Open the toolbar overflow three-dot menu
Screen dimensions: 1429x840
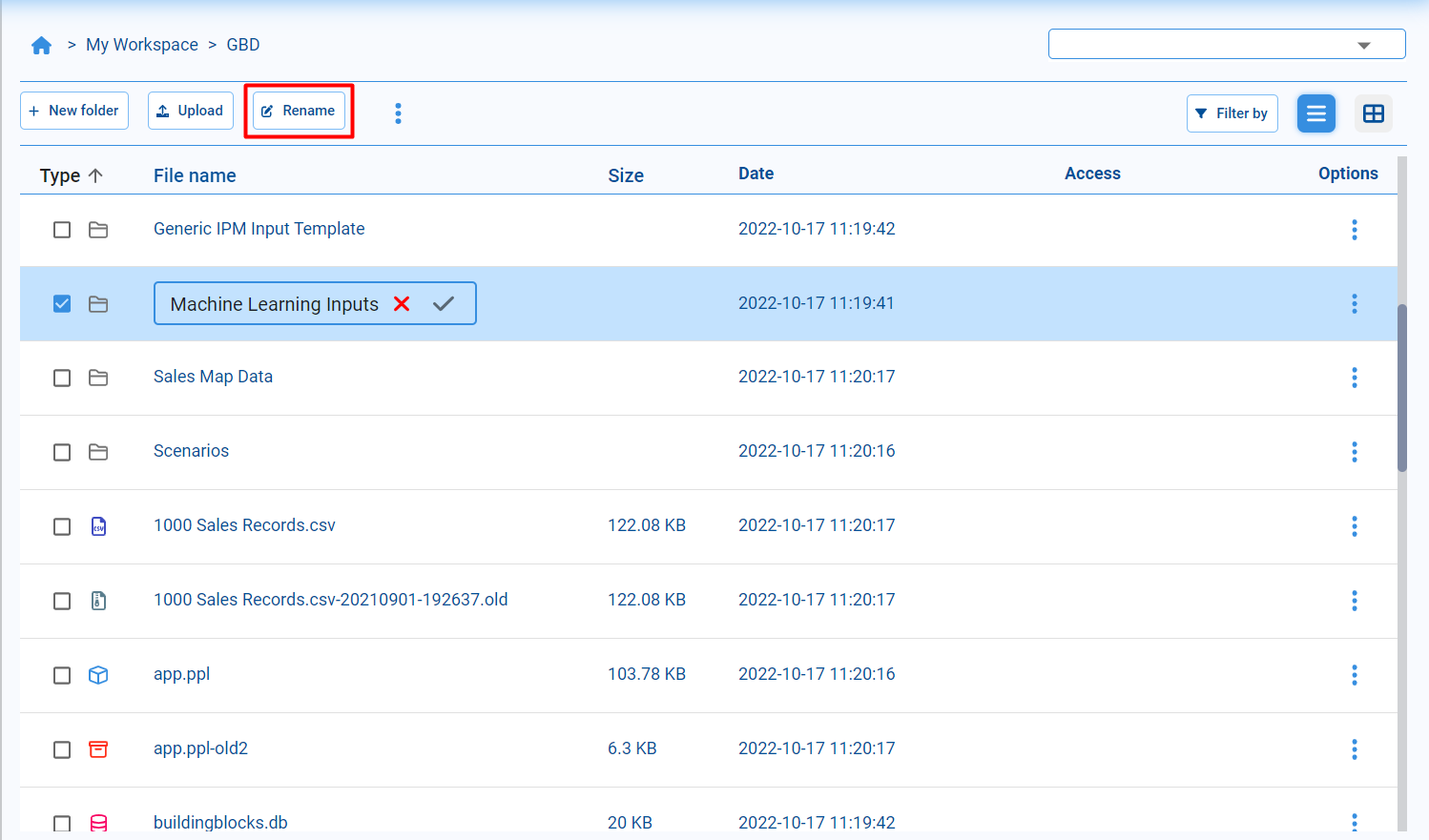pos(398,112)
